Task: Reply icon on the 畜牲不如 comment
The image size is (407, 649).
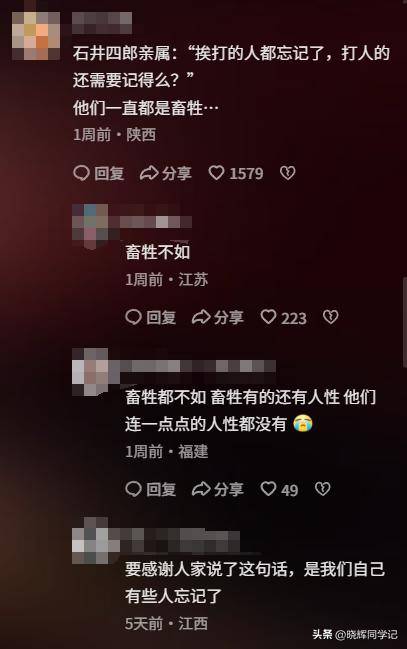Action: tap(133, 317)
